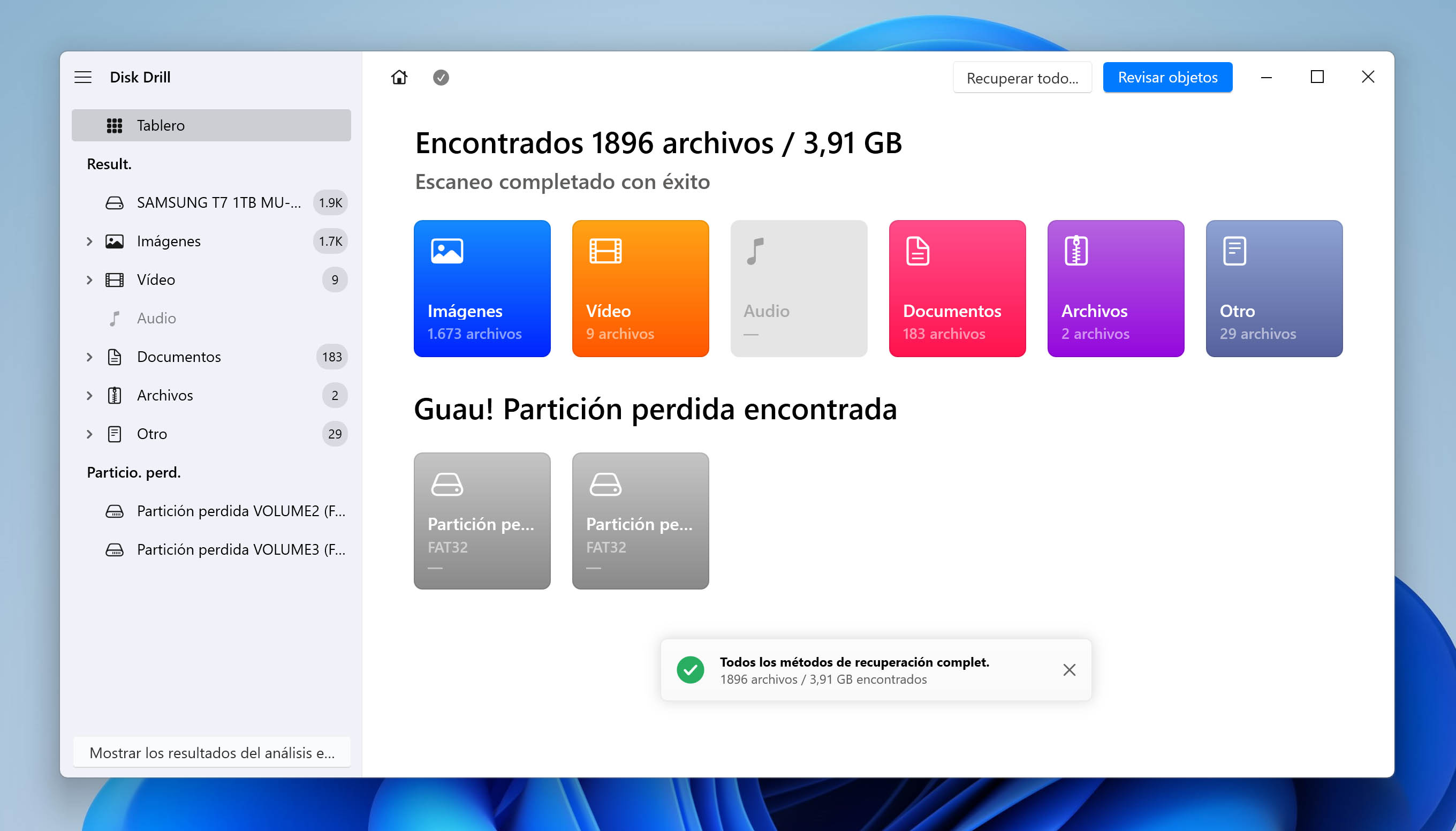Open the Documentos 183 archivos card

(957, 289)
